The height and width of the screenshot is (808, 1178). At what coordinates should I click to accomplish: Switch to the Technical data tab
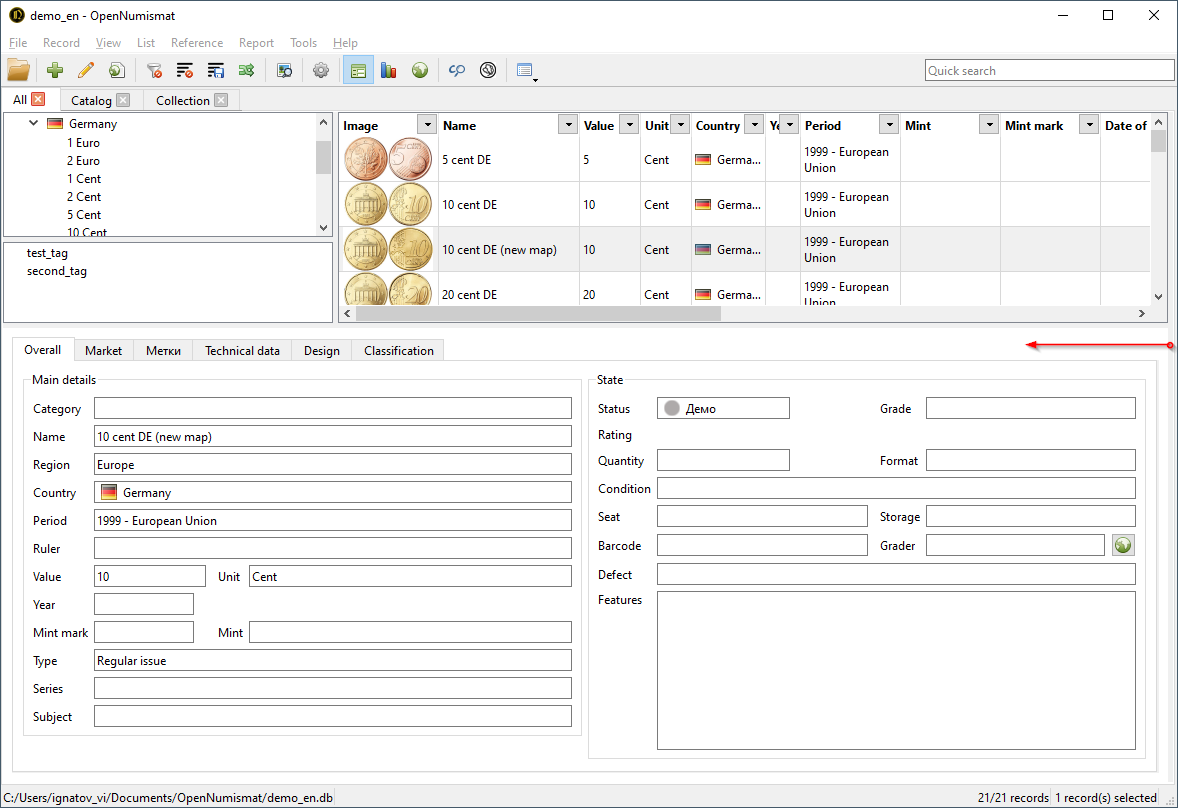coord(242,351)
